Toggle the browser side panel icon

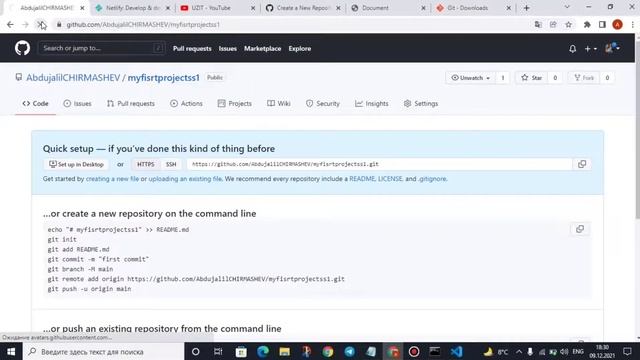pos(602,24)
